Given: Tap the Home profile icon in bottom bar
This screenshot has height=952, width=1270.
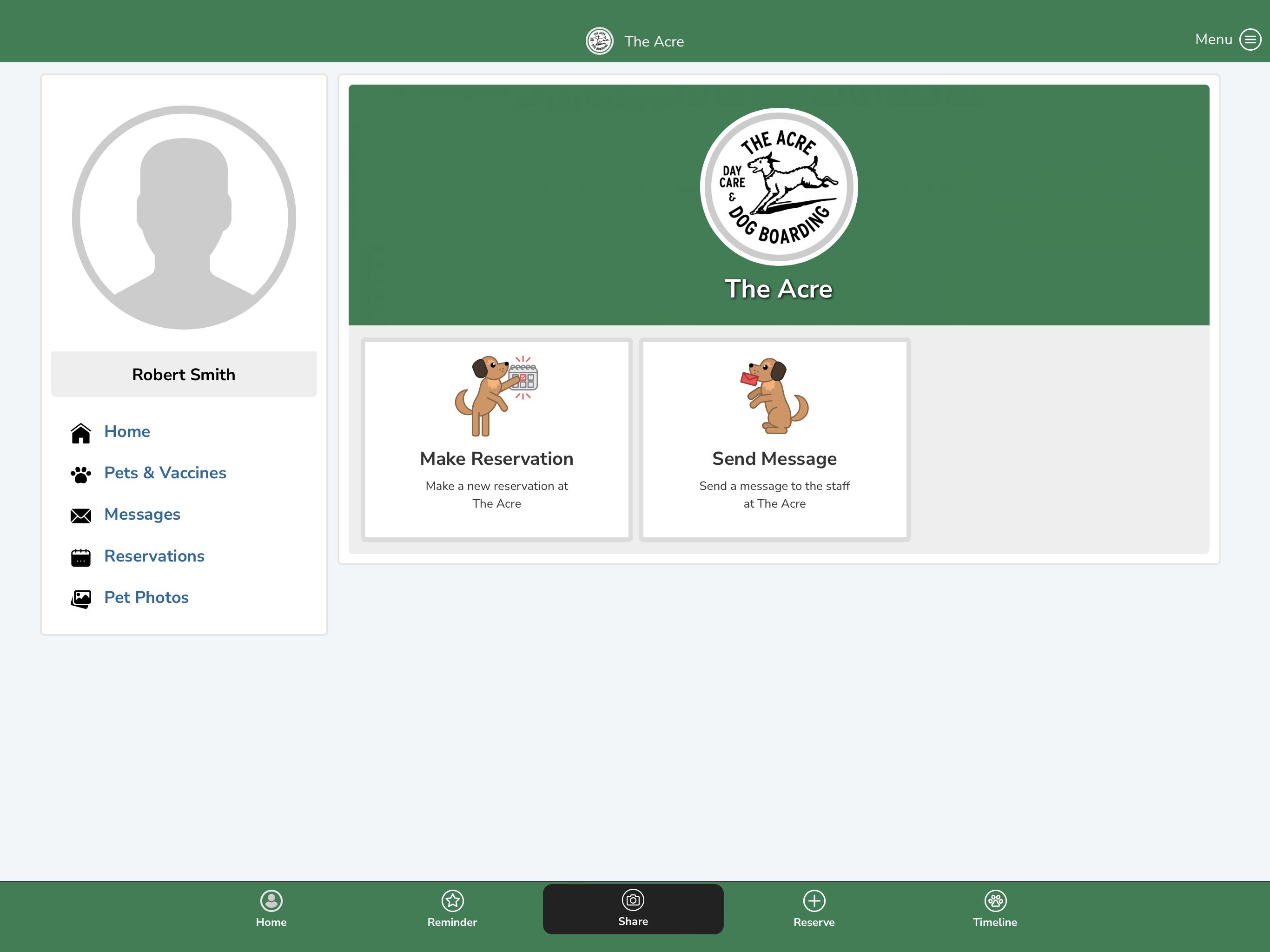Looking at the screenshot, I should tap(271, 900).
